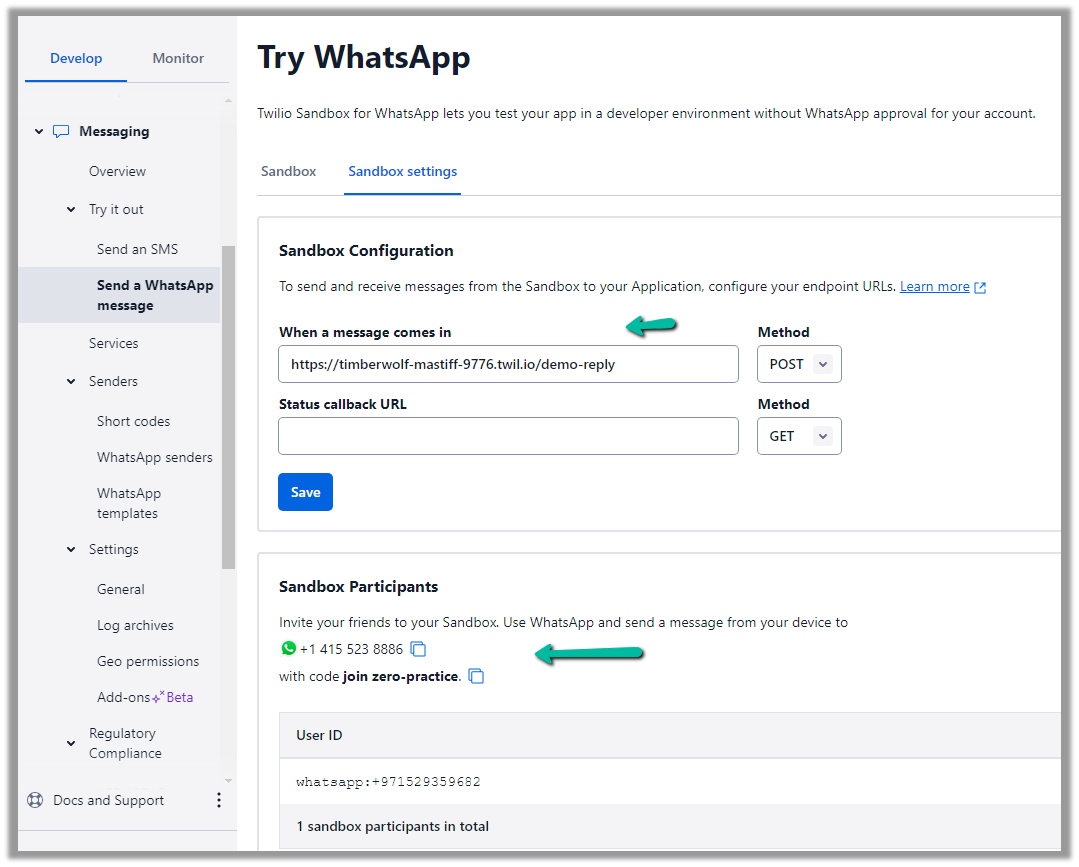
Task: Copy the join zero-practice code
Action: tap(477, 677)
